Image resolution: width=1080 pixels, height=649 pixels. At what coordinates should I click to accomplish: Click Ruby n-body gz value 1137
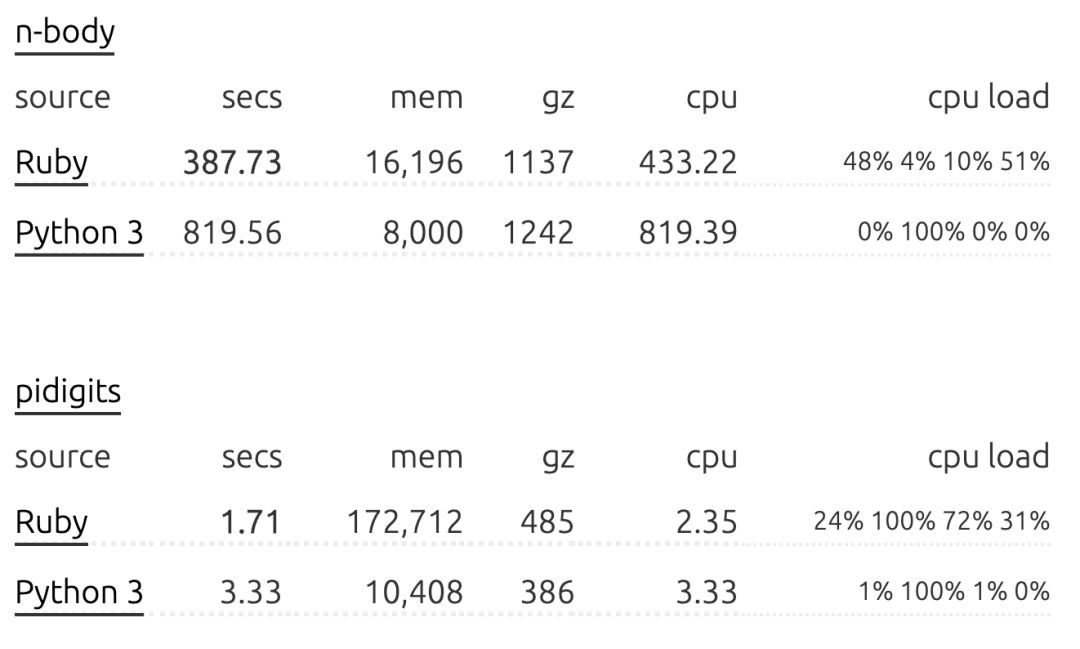point(539,163)
